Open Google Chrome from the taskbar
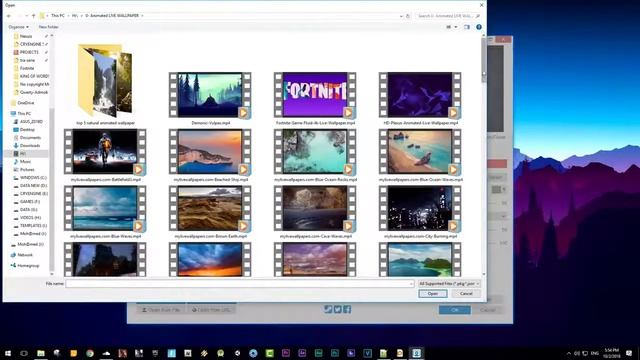The height and width of the screenshot is (360, 640). point(90,353)
